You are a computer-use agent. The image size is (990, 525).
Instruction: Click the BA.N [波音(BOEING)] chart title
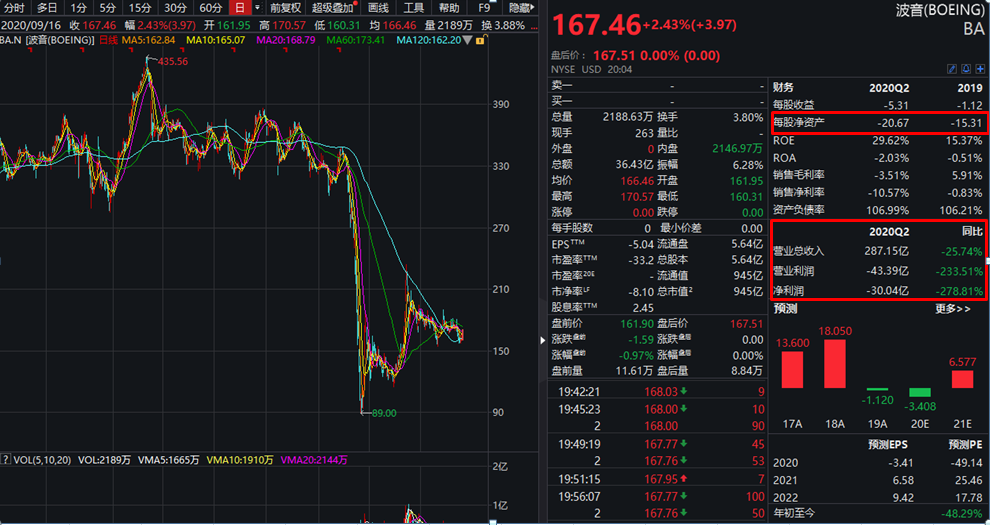pos(47,40)
